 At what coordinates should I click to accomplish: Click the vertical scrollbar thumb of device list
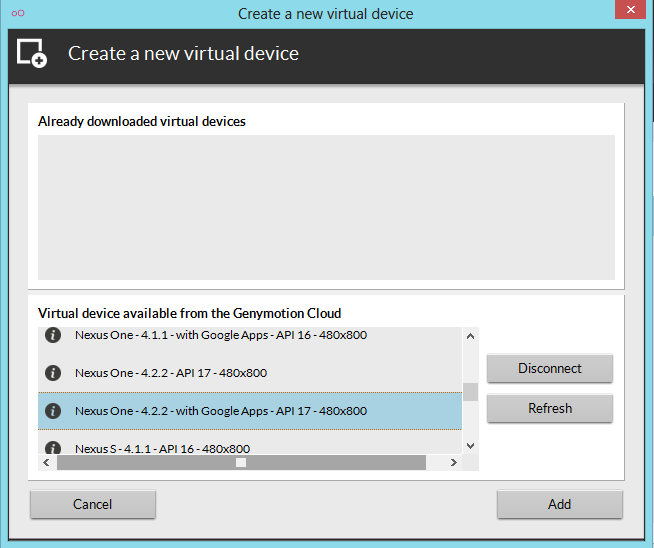(x=470, y=392)
